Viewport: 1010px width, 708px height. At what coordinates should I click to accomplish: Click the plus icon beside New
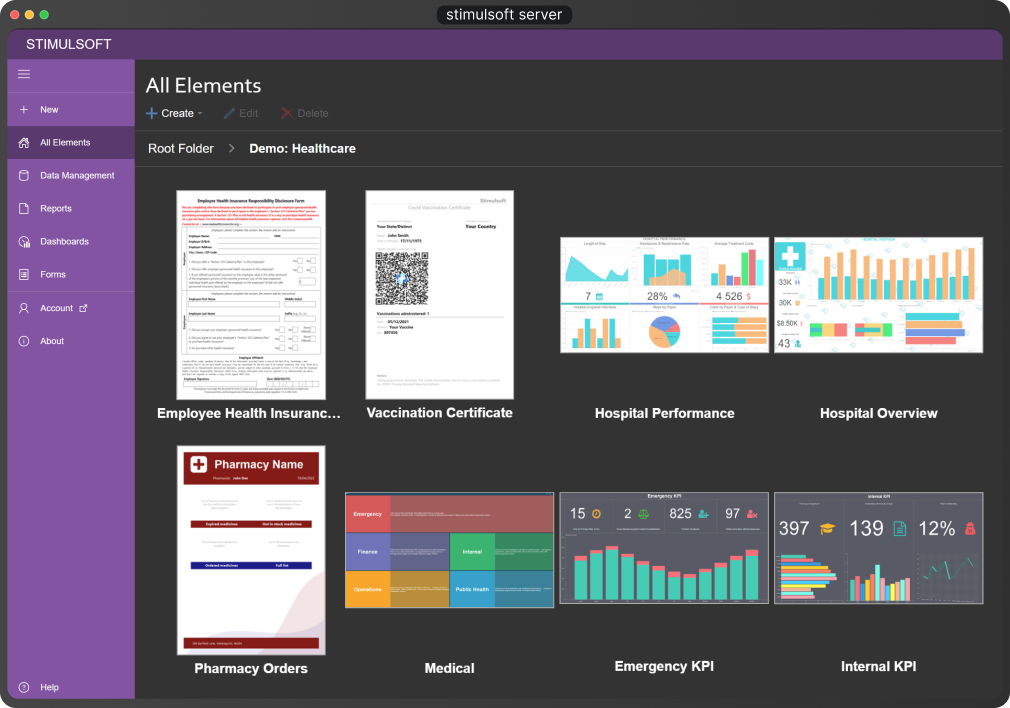[x=24, y=110]
